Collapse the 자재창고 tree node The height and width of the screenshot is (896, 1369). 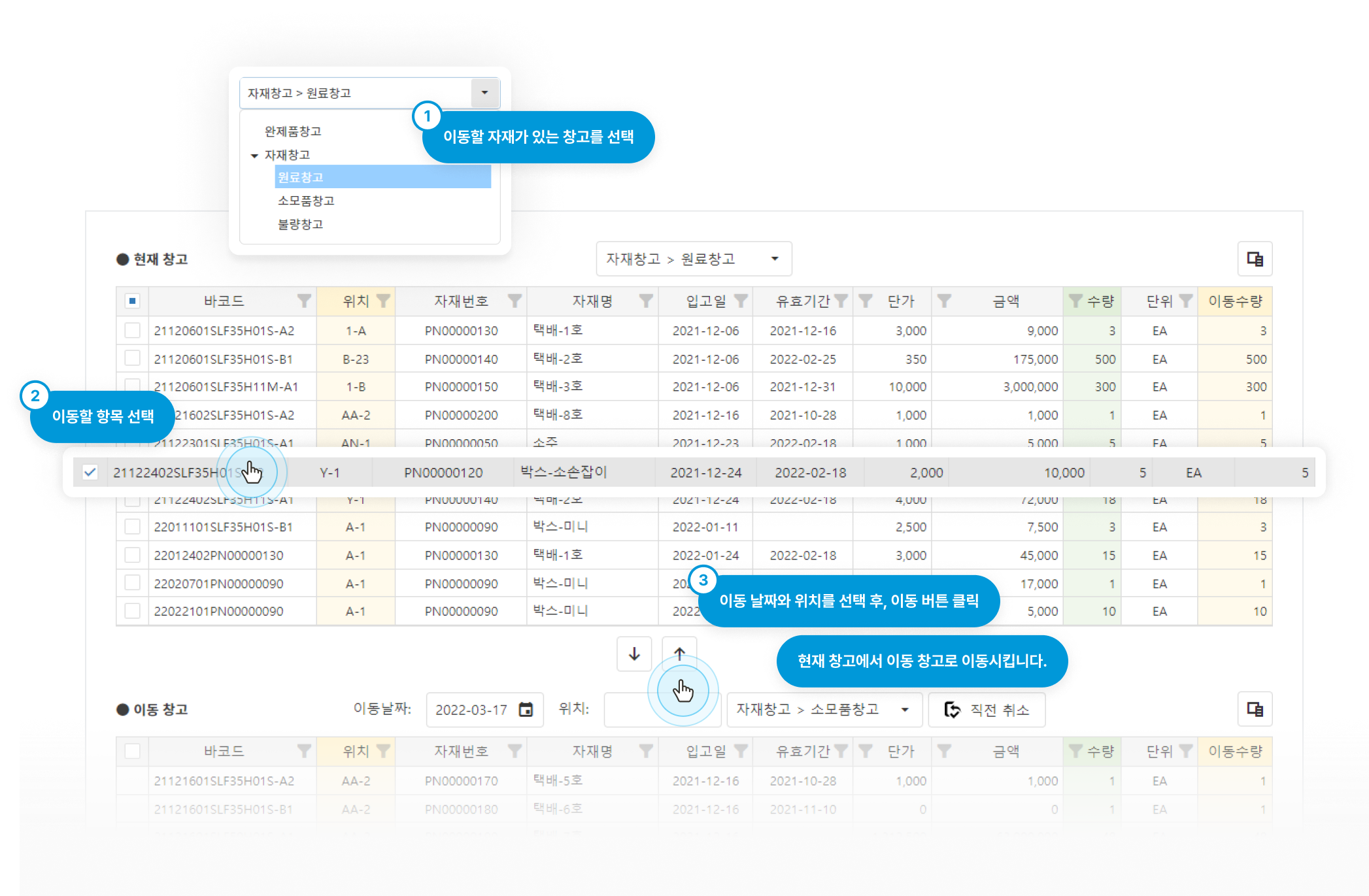pyautogui.click(x=254, y=156)
